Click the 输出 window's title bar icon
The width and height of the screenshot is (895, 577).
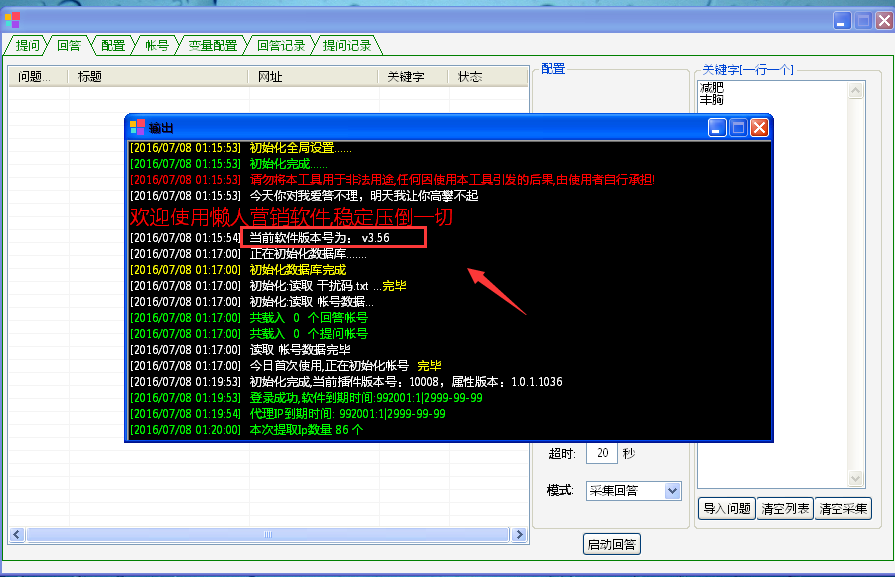[x=137, y=127]
